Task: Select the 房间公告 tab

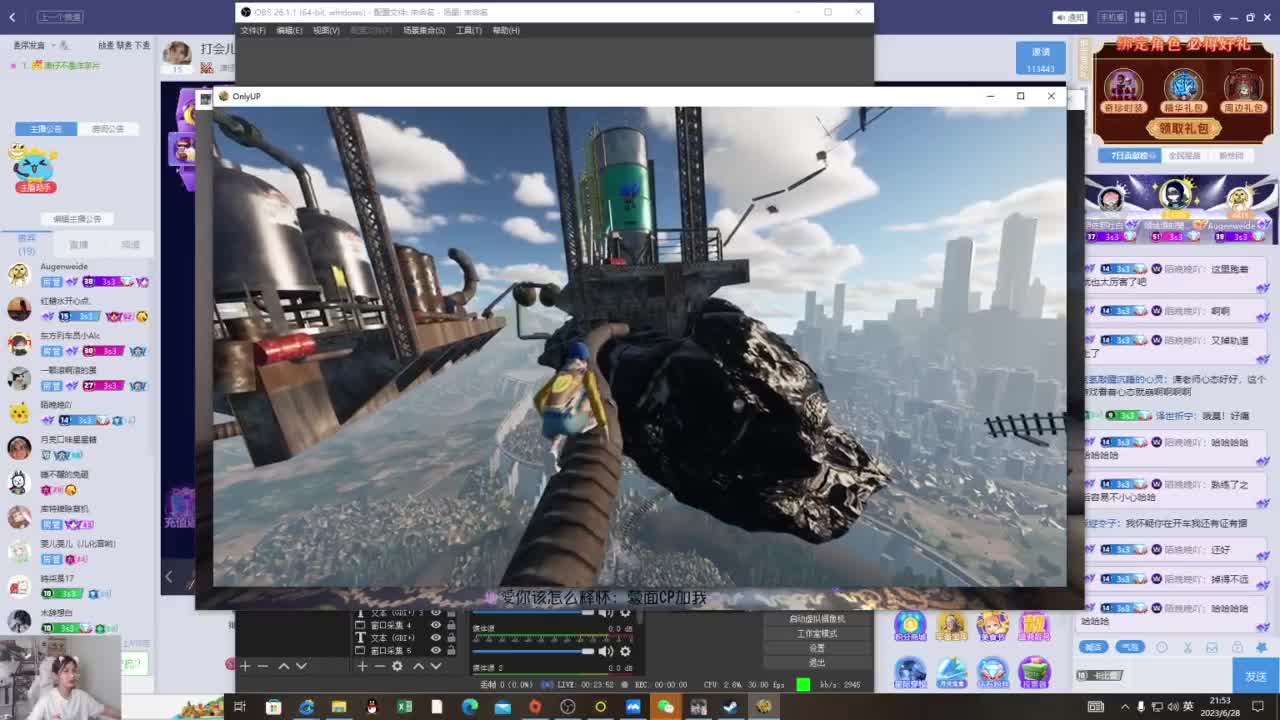Action: pos(107,129)
